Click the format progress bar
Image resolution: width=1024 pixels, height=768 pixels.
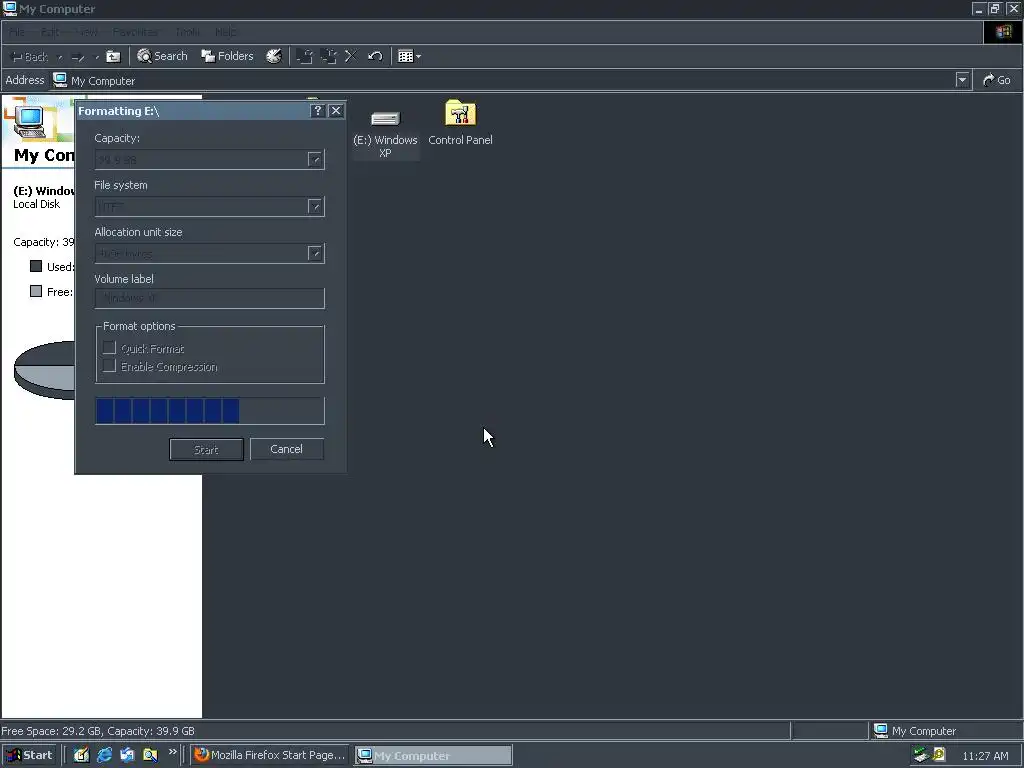tap(210, 411)
